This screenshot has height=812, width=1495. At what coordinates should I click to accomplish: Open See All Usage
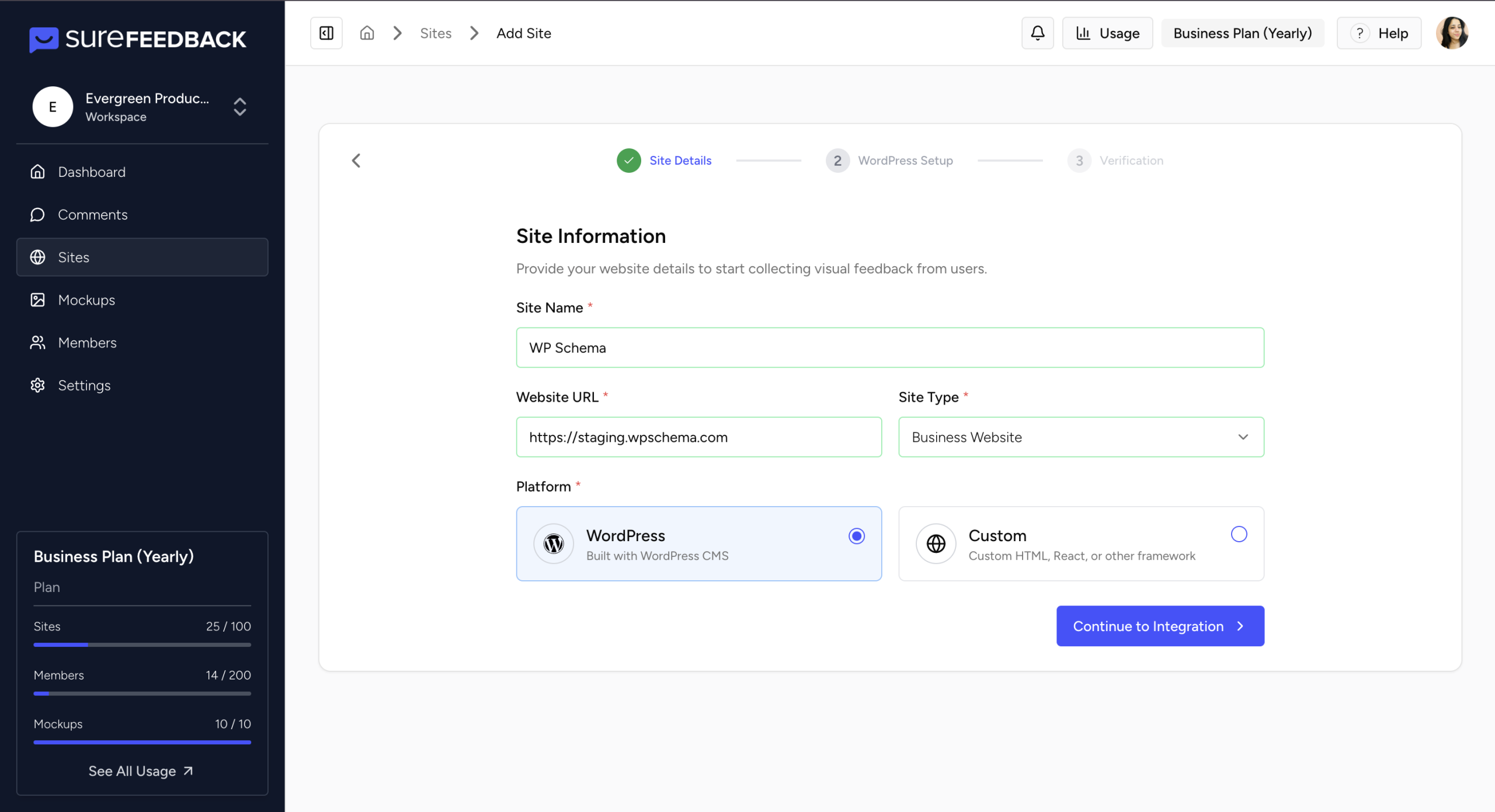tap(141, 771)
